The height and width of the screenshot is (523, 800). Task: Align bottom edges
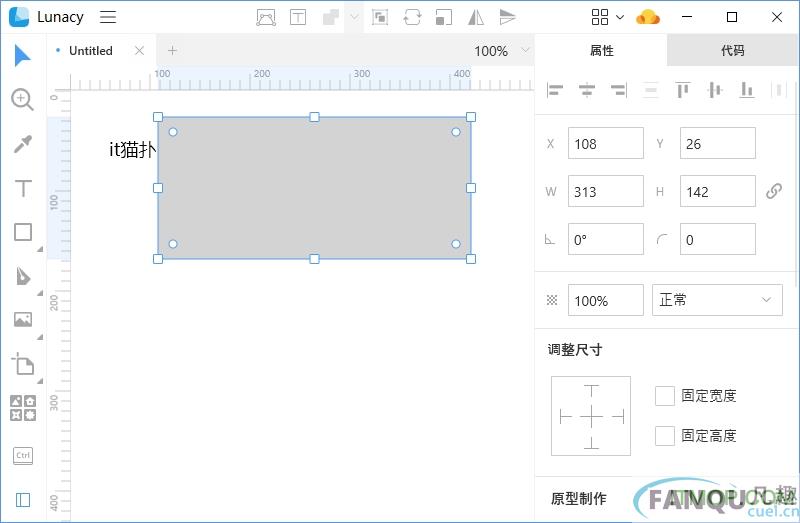pos(747,90)
